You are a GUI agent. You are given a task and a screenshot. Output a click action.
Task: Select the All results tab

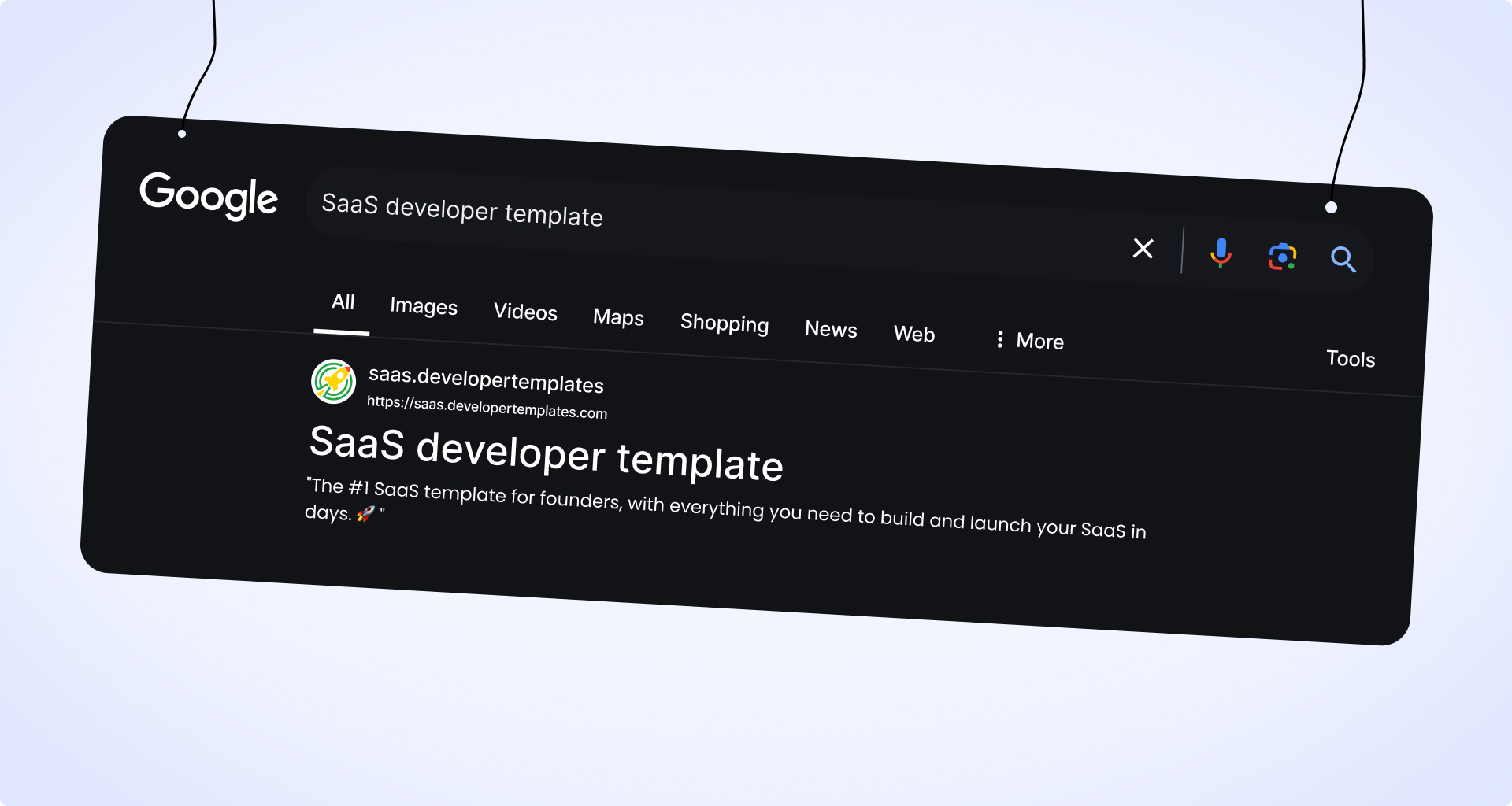coord(343,302)
